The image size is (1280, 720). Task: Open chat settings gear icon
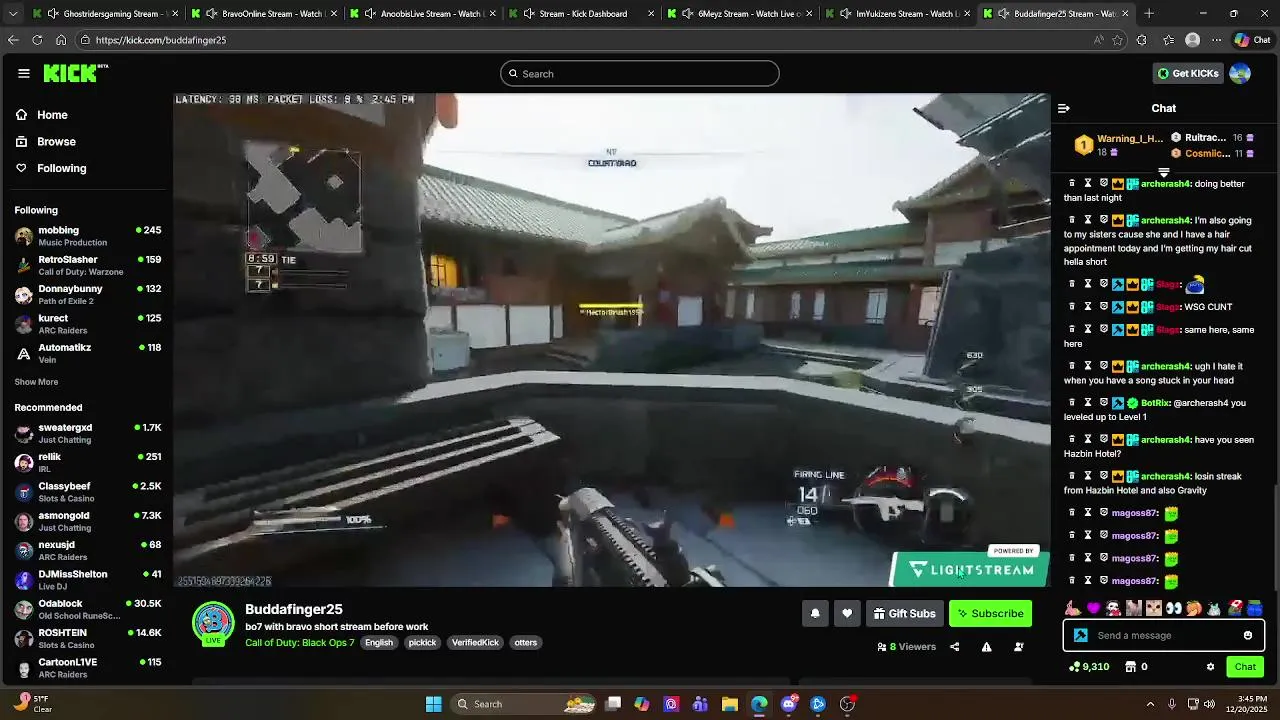1210,667
